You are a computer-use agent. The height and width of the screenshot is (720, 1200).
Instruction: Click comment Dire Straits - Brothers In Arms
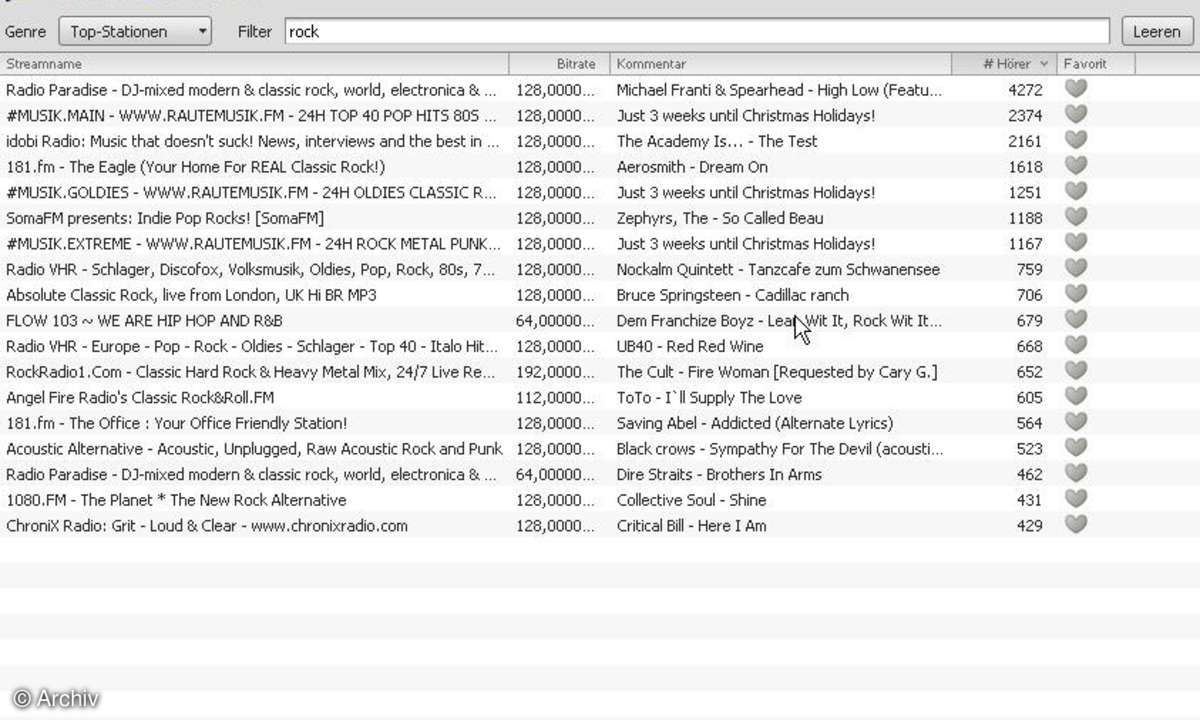point(719,474)
